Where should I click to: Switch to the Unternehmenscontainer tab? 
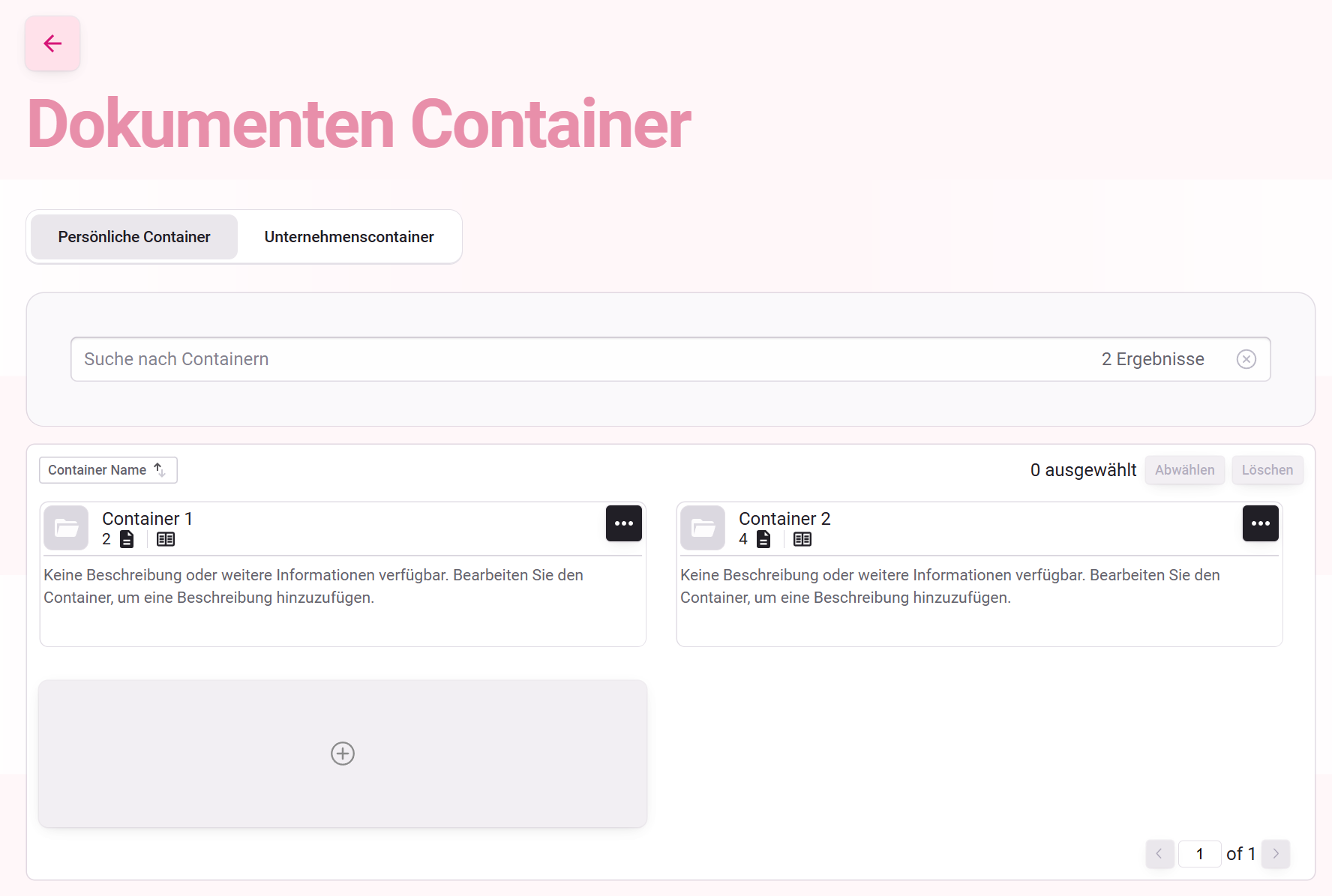click(348, 236)
